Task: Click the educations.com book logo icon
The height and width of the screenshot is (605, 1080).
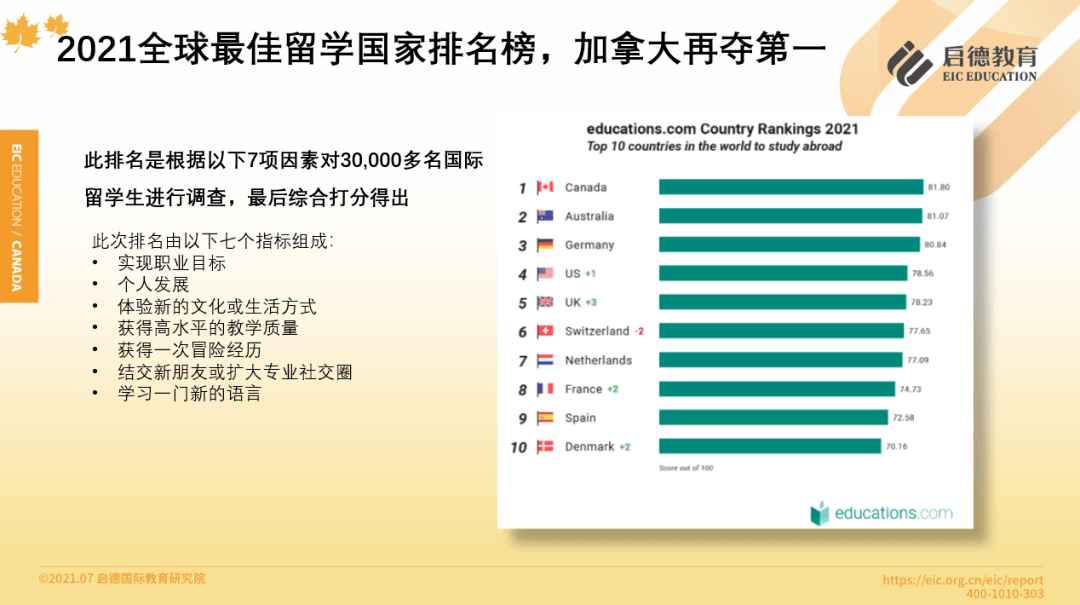Action: pyautogui.click(x=820, y=513)
